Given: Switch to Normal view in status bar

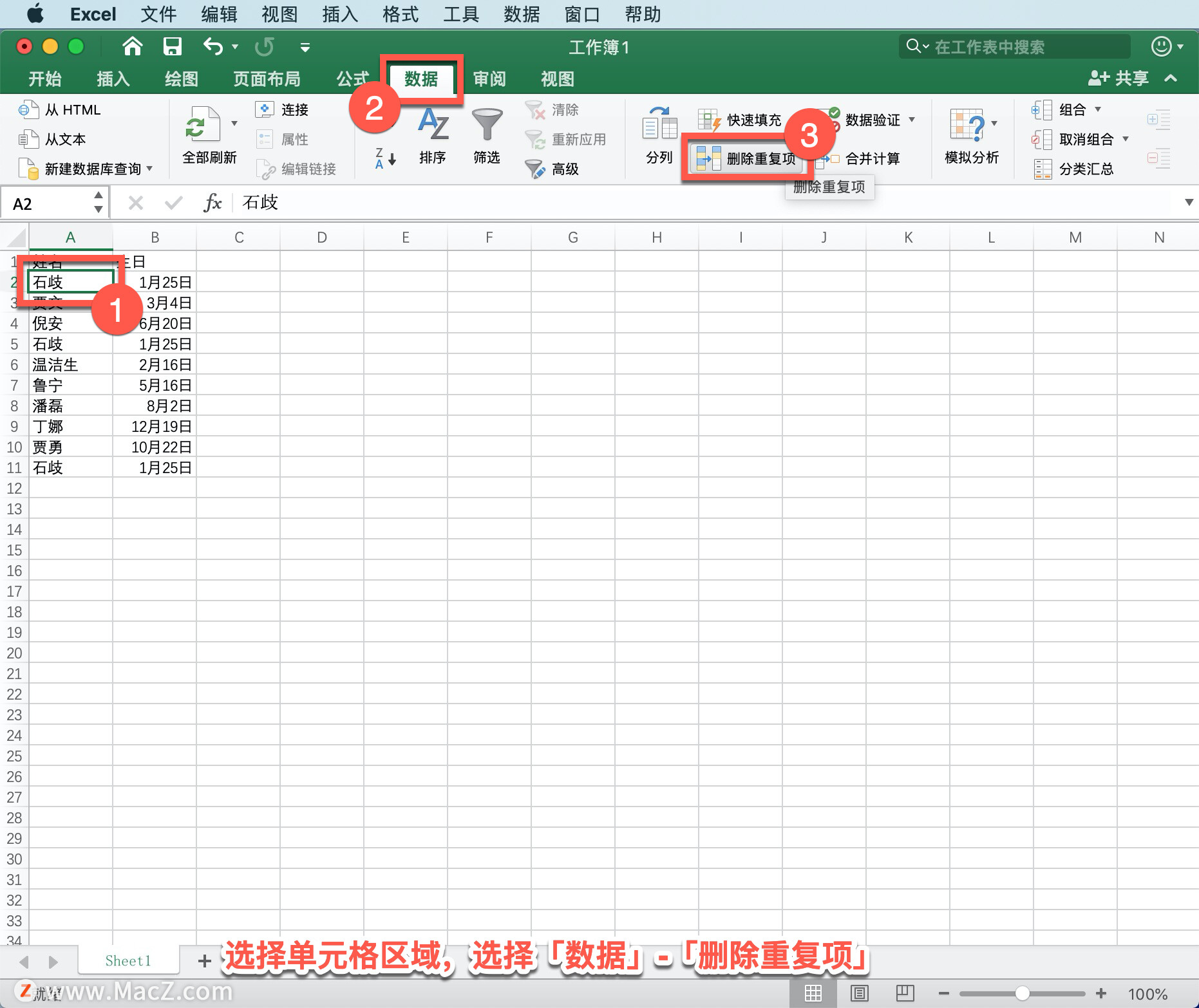Looking at the screenshot, I should coord(813,994).
